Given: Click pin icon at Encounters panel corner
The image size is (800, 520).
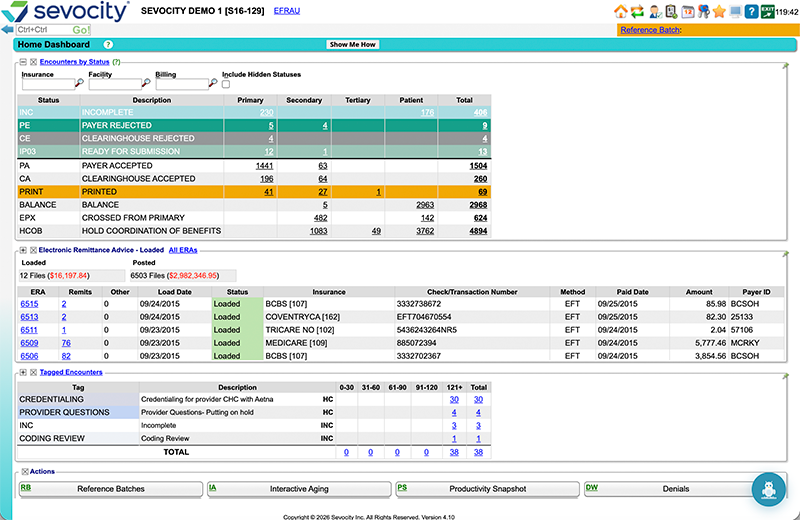Looking at the screenshot, I should point(786,66).
